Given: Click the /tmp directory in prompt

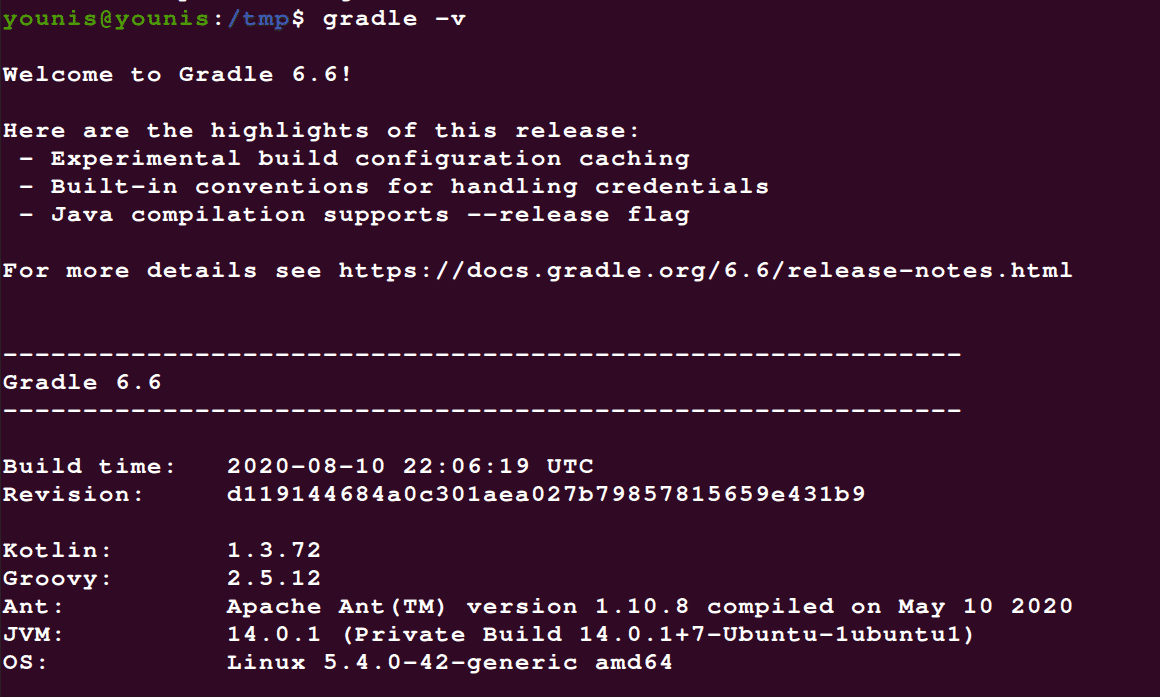Looking at the screenshot, I should pyautogui.click(x=258, y=19).
